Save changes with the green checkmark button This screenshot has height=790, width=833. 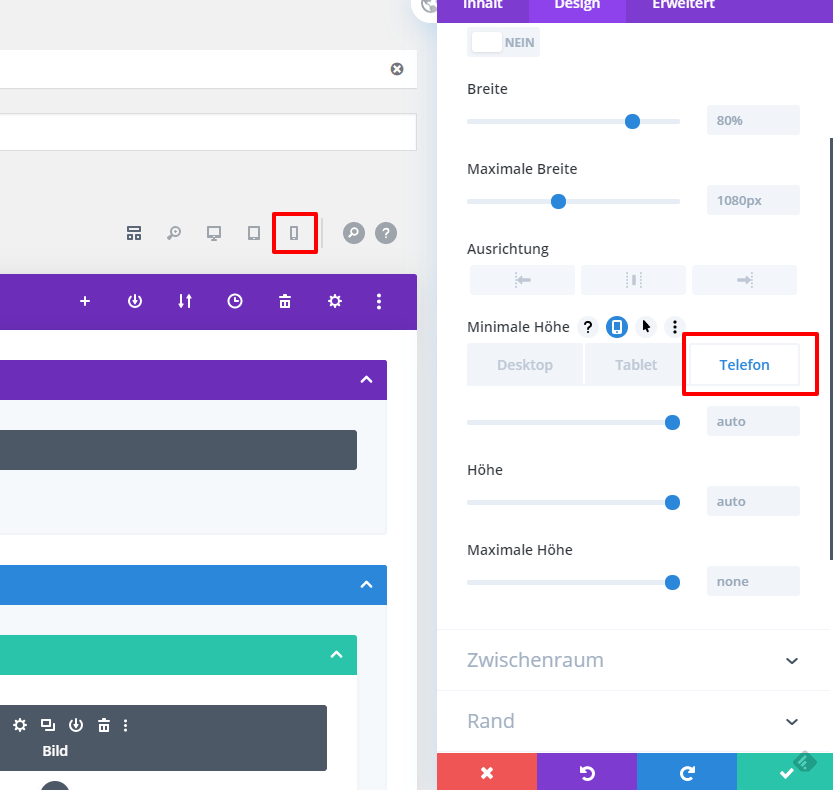pos(785,772)
